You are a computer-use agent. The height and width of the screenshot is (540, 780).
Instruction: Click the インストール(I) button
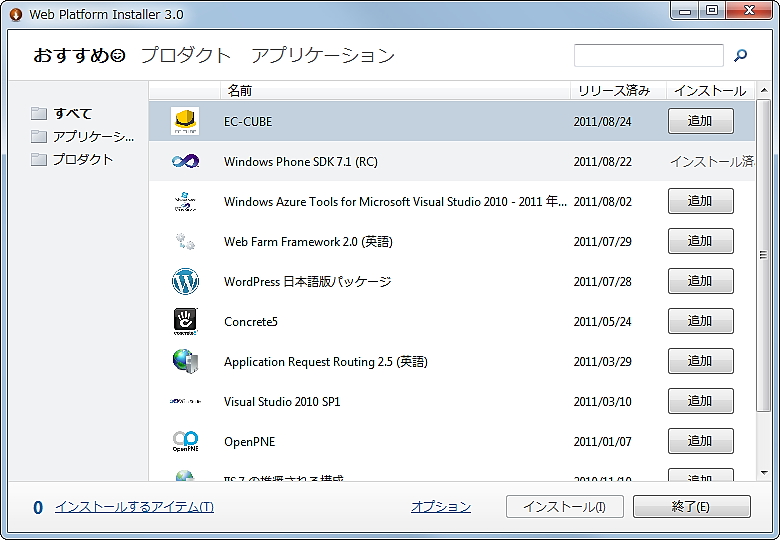[x=565, y=507]
